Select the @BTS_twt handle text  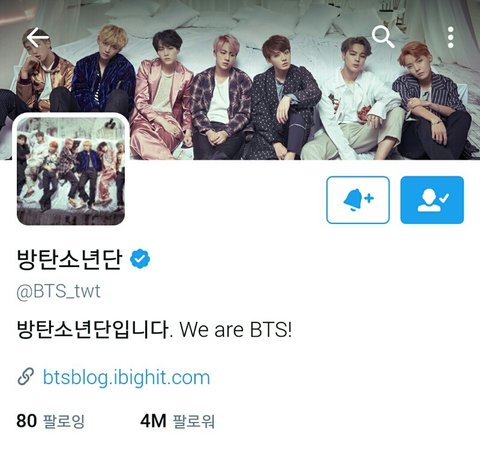coord(58,291)
